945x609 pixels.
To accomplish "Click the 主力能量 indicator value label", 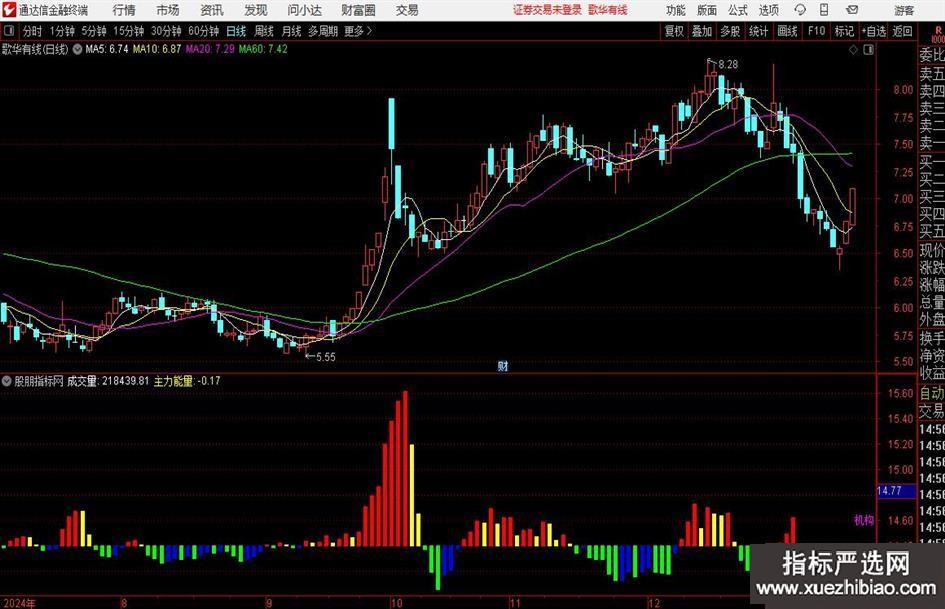I will point(187,381).
